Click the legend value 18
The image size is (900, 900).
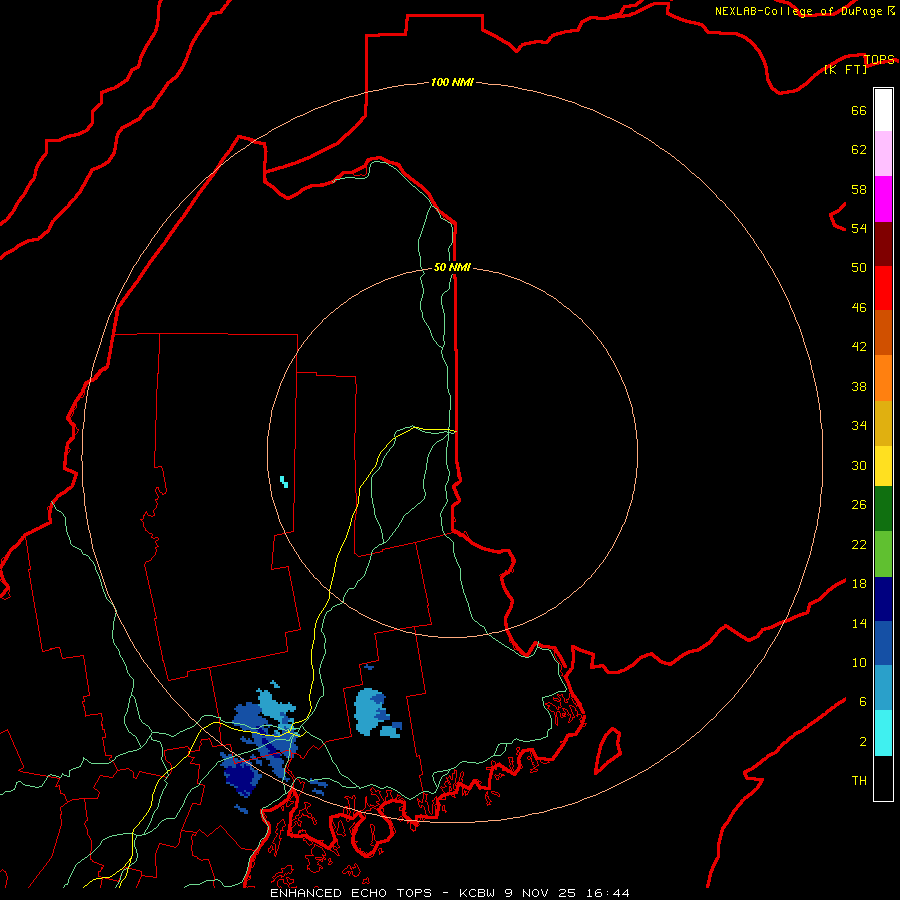pos(859,584)
